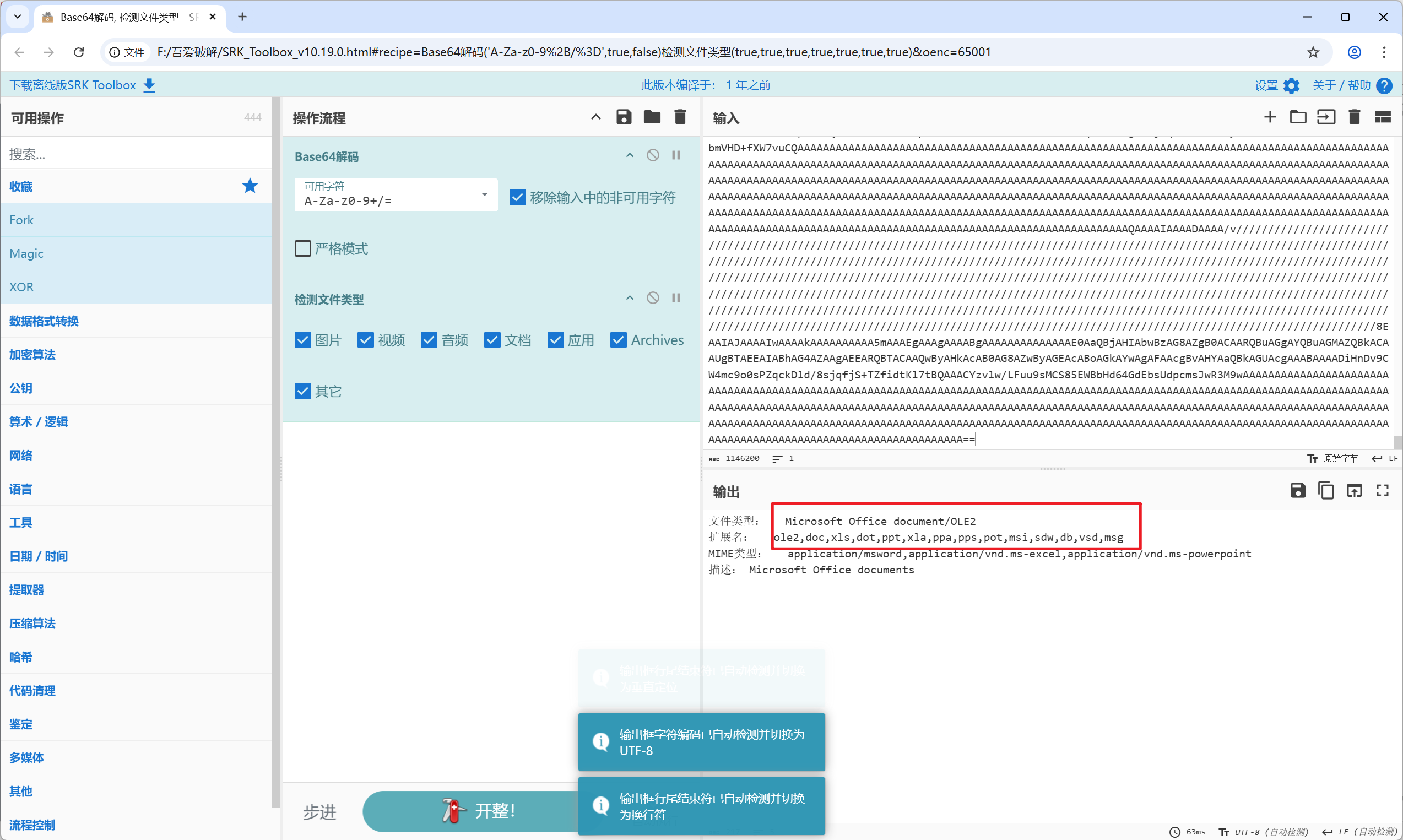The image size is (1403, 840).
Task: Pause at the 检测文件类型 breakpoint icon
Action: [x=676, y=298]
